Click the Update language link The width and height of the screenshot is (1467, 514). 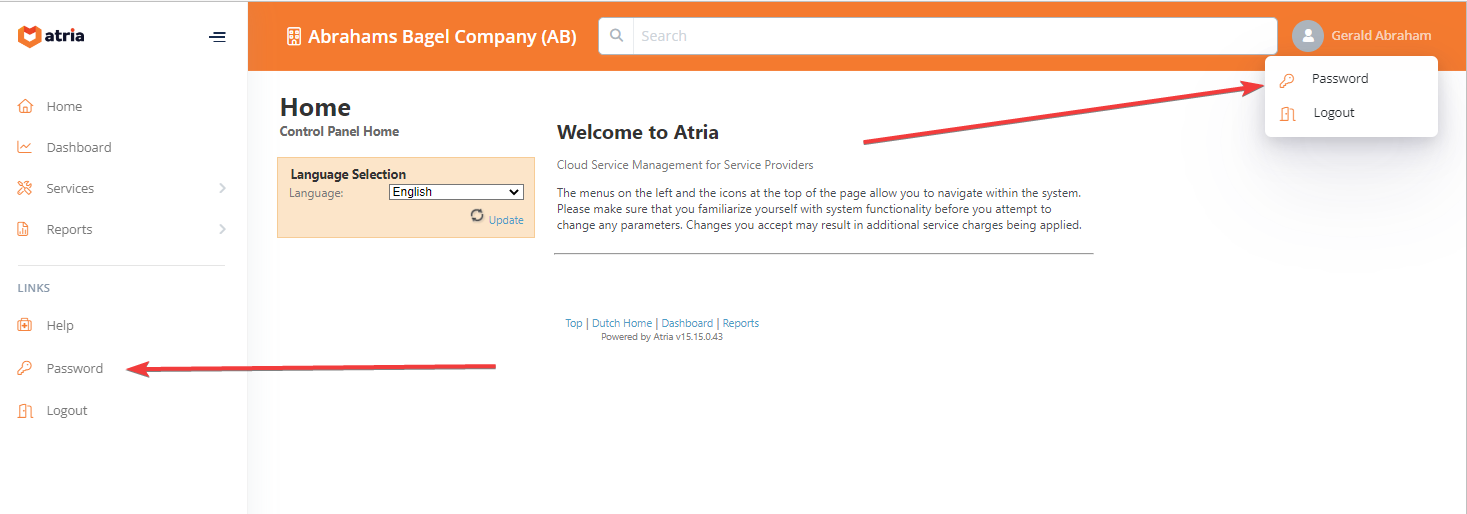506,220
